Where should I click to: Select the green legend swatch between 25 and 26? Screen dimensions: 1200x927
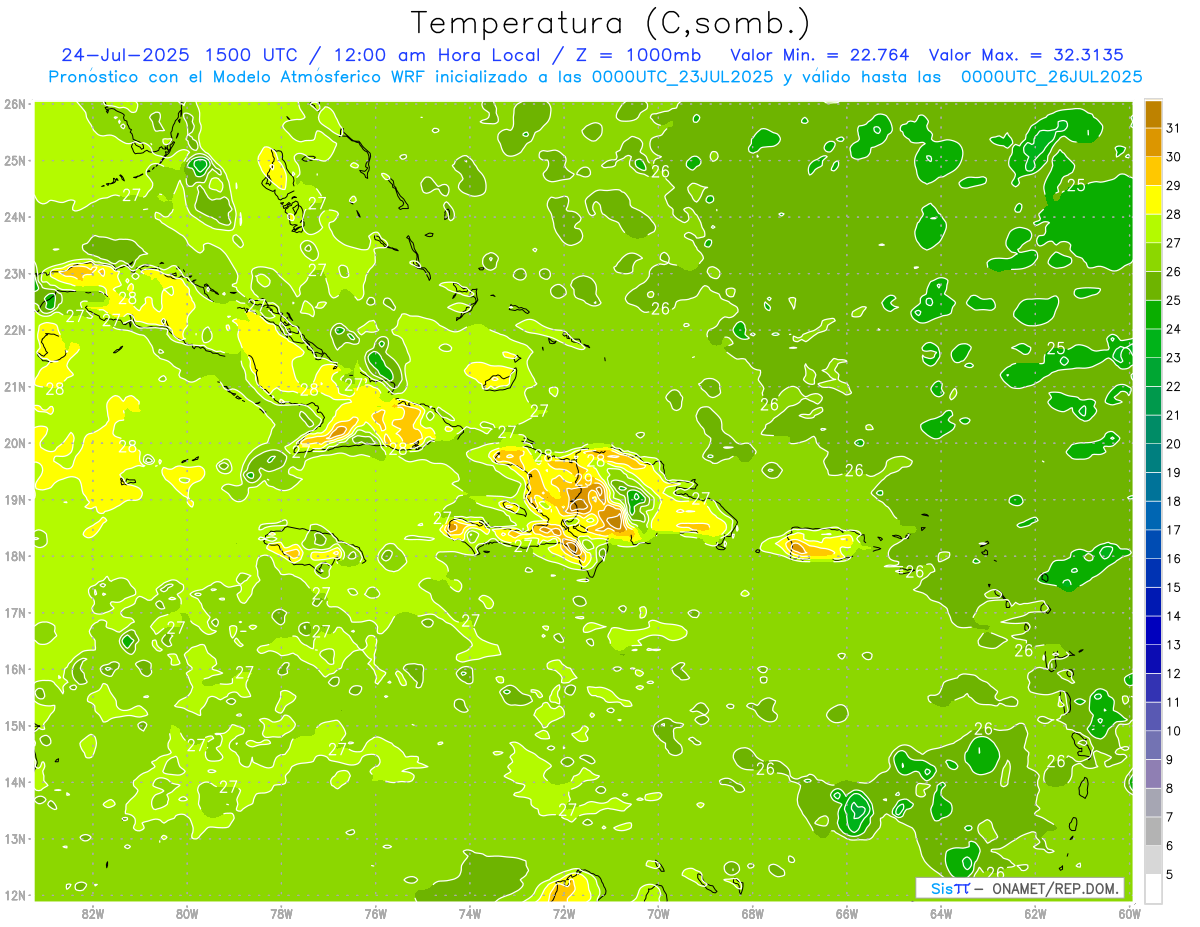1153,286
